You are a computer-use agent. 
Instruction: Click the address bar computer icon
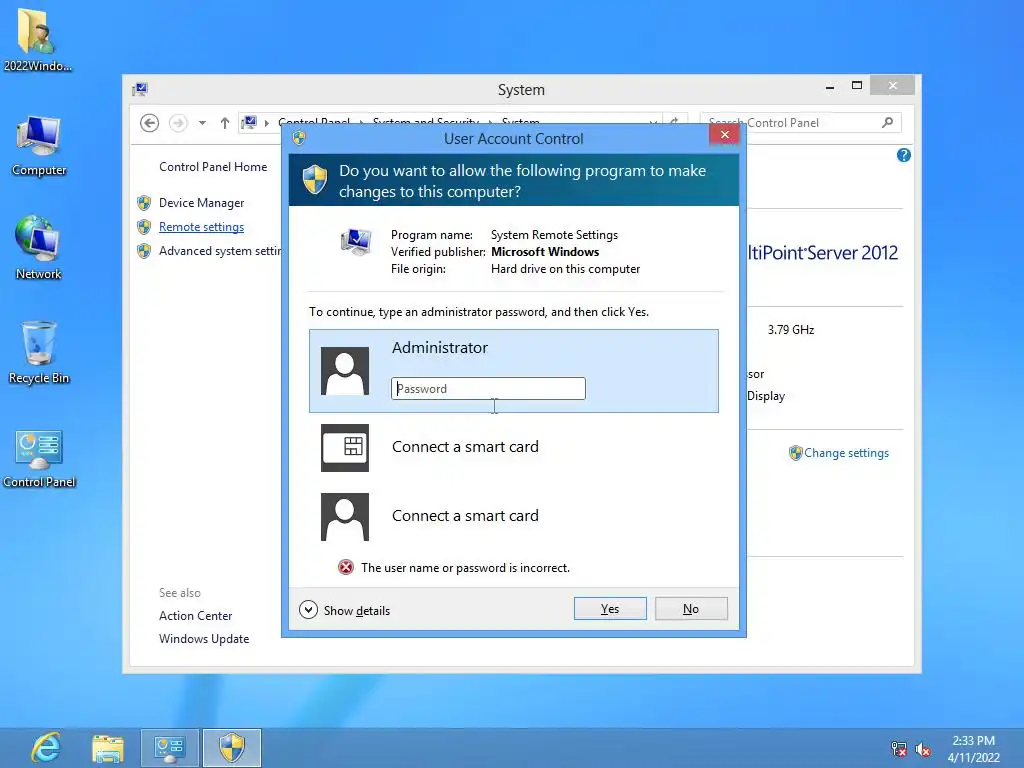249,122
